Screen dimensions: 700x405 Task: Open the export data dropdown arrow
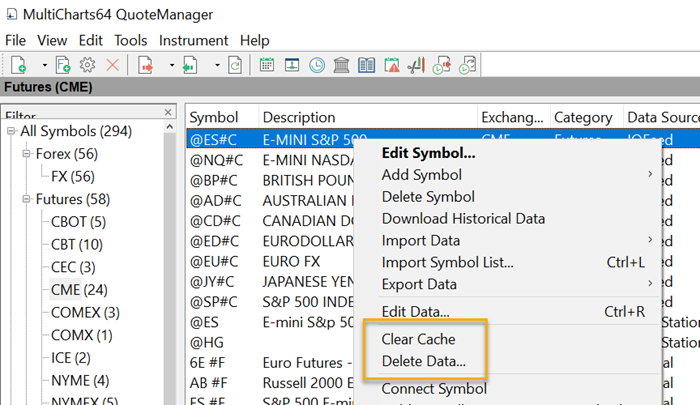171,65
